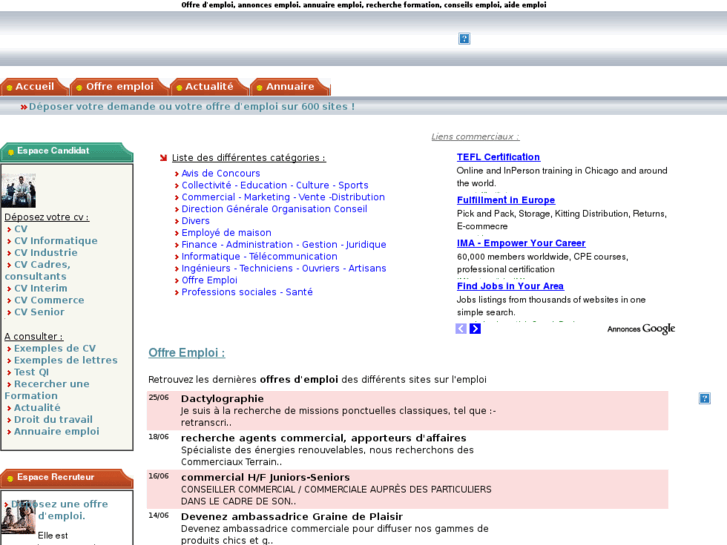Open commercial H/F Juniors-Seniors job offer
Viewport: 727px width, 545px height.
pyautogui.click(x=265, y=478)
